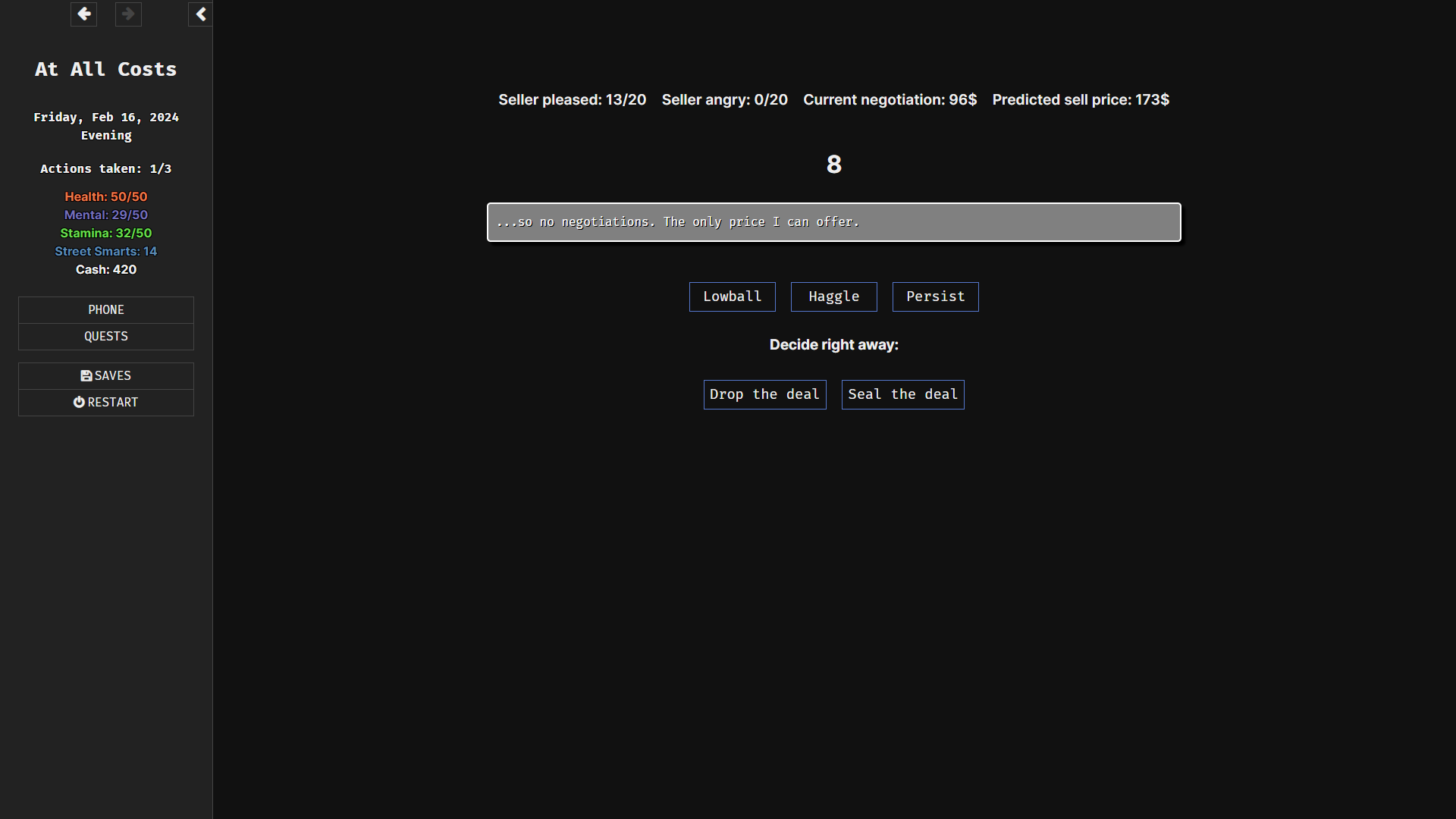Screen dimensions: 1456x819
Task: Choose the Lowball negotiation option
Action: point(732,297)
